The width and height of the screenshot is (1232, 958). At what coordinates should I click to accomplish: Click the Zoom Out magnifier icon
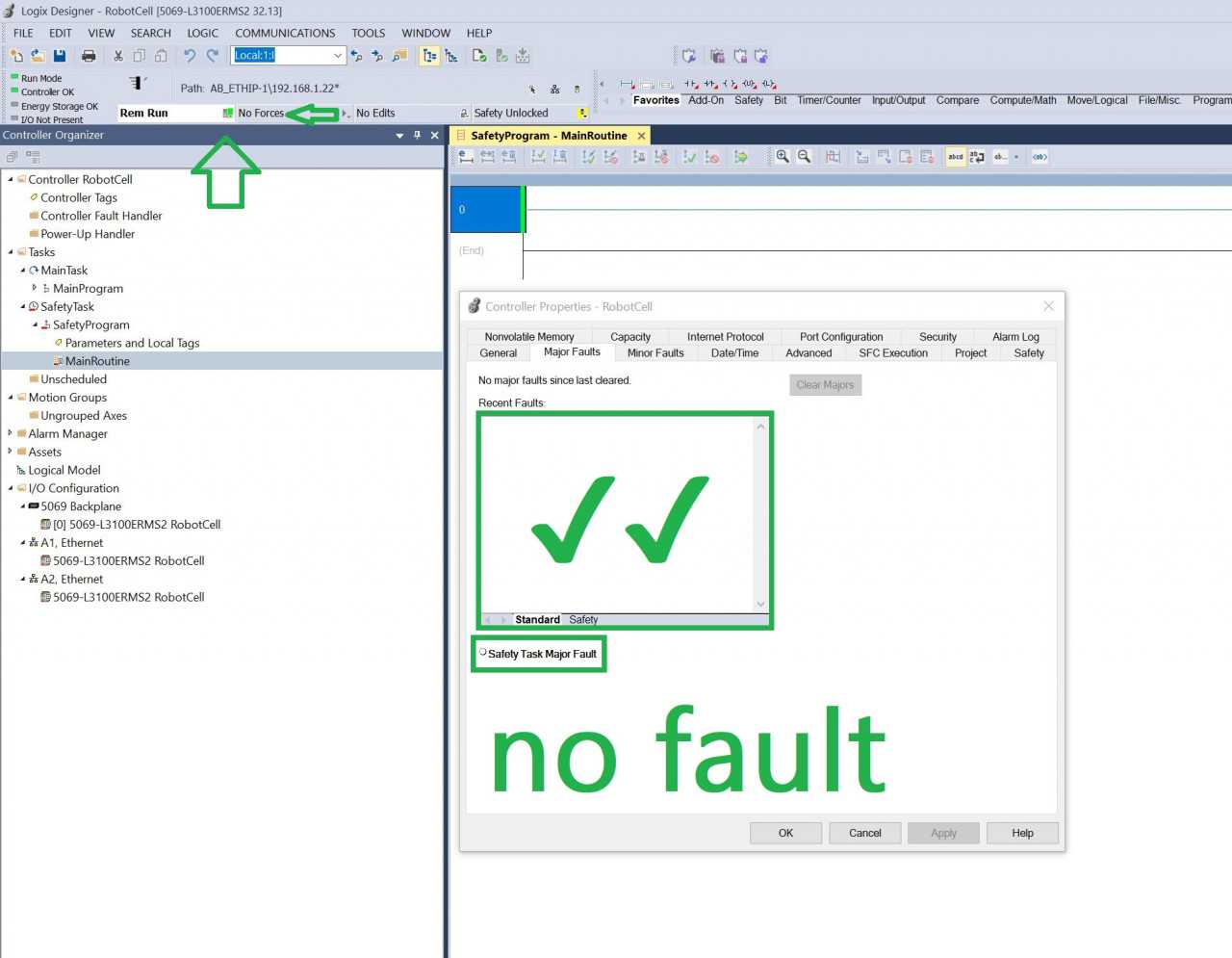click(804, 157)
